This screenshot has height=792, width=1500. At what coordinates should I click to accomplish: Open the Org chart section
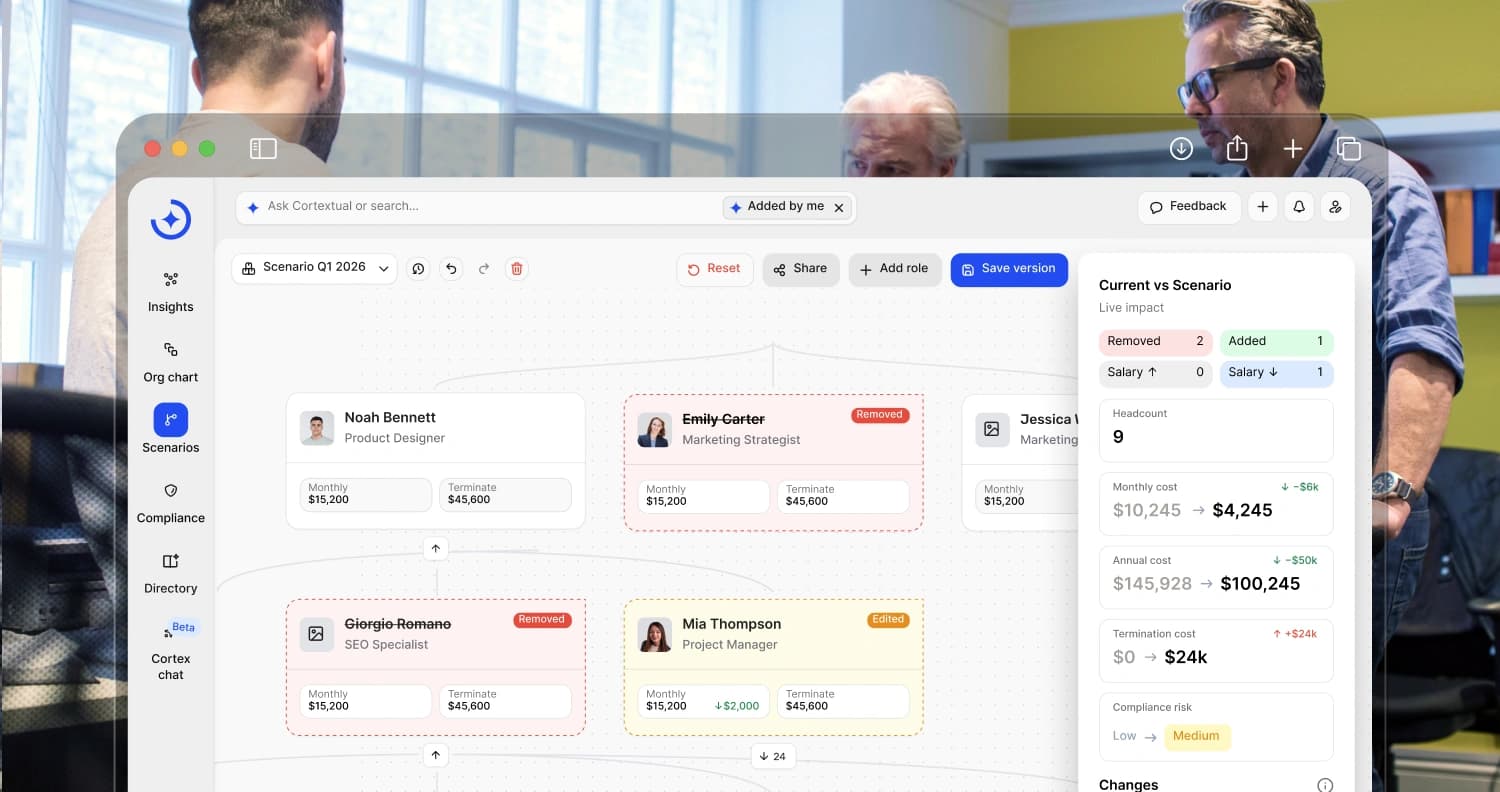click(x=171, y=362)
